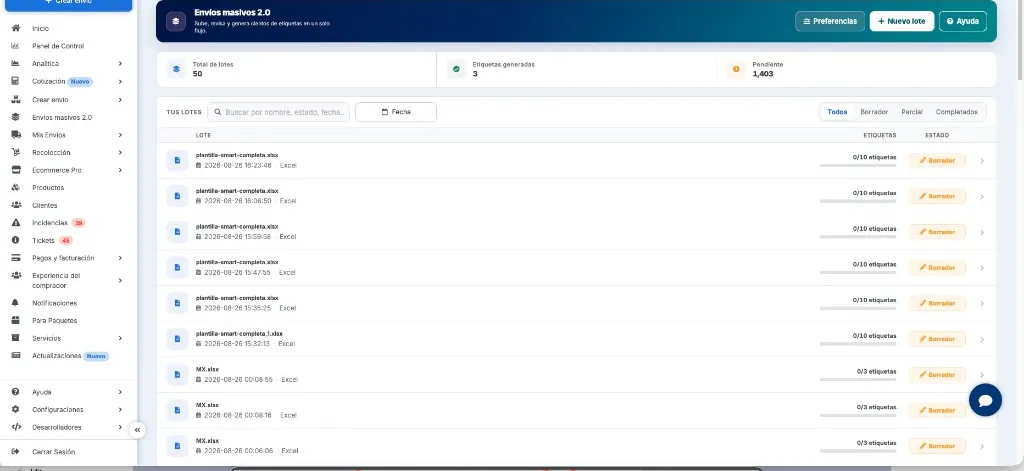Click progress bar of batch dated 00:08:16

tap(857, 415)
